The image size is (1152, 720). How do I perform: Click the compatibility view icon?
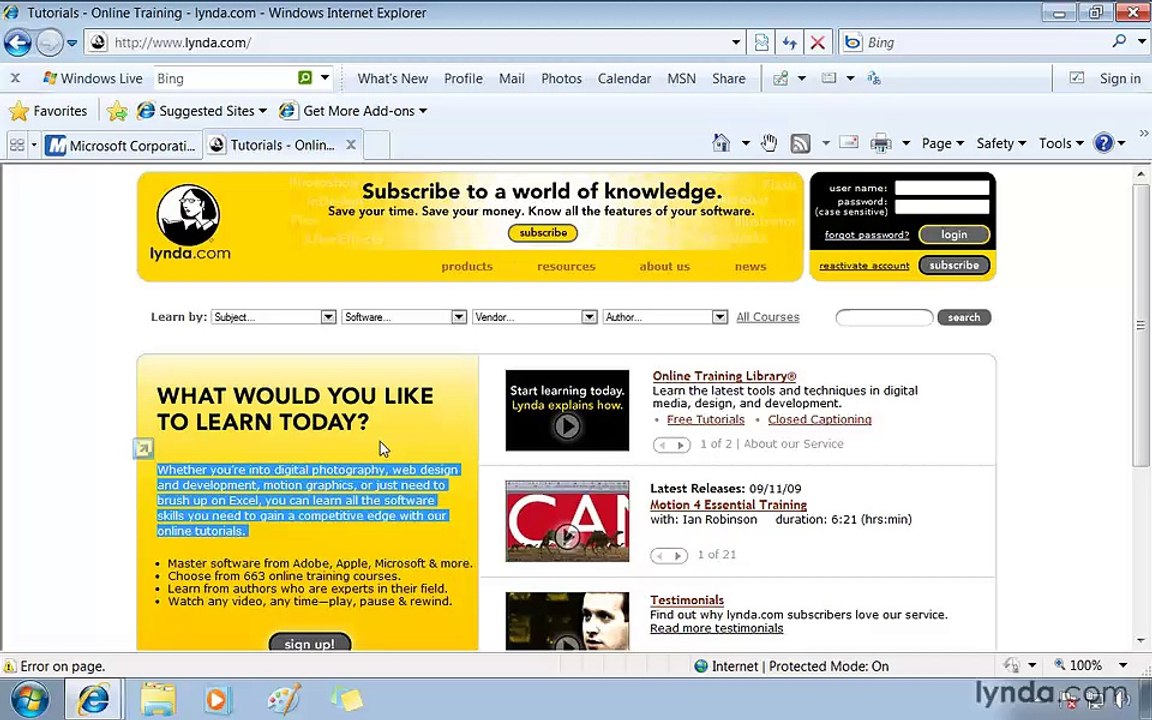click(761, 43)
